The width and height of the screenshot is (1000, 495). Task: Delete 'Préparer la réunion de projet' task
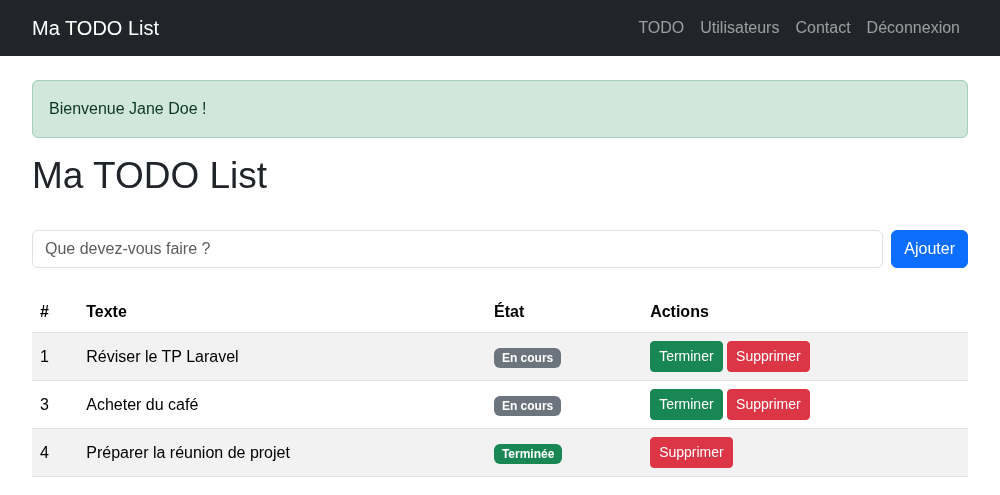click(x=691, y=452)
